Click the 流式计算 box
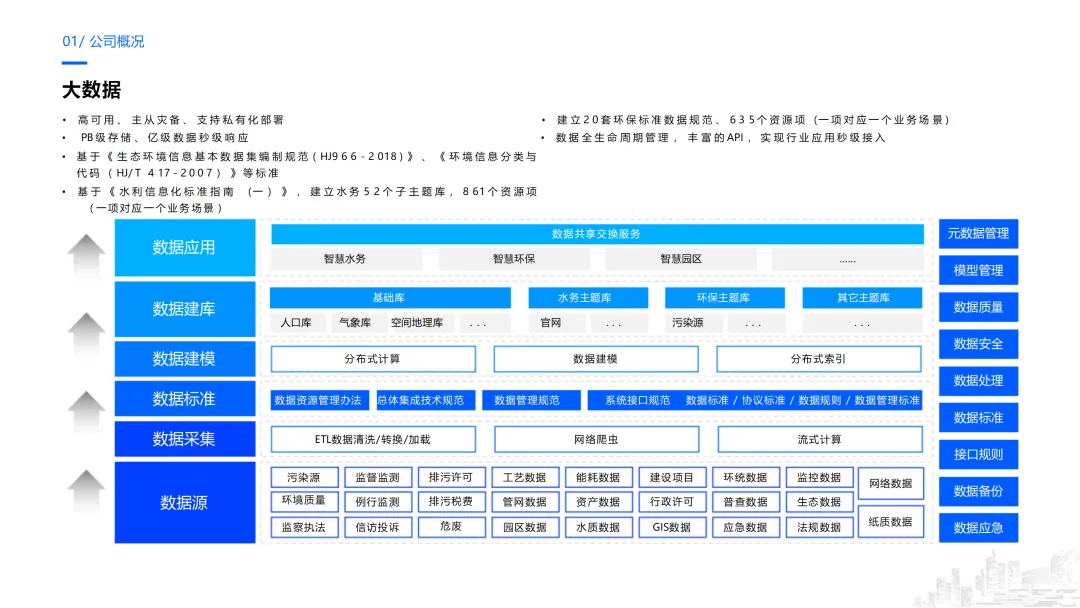This screenshot has width=1080, height=608. [820, 439]
